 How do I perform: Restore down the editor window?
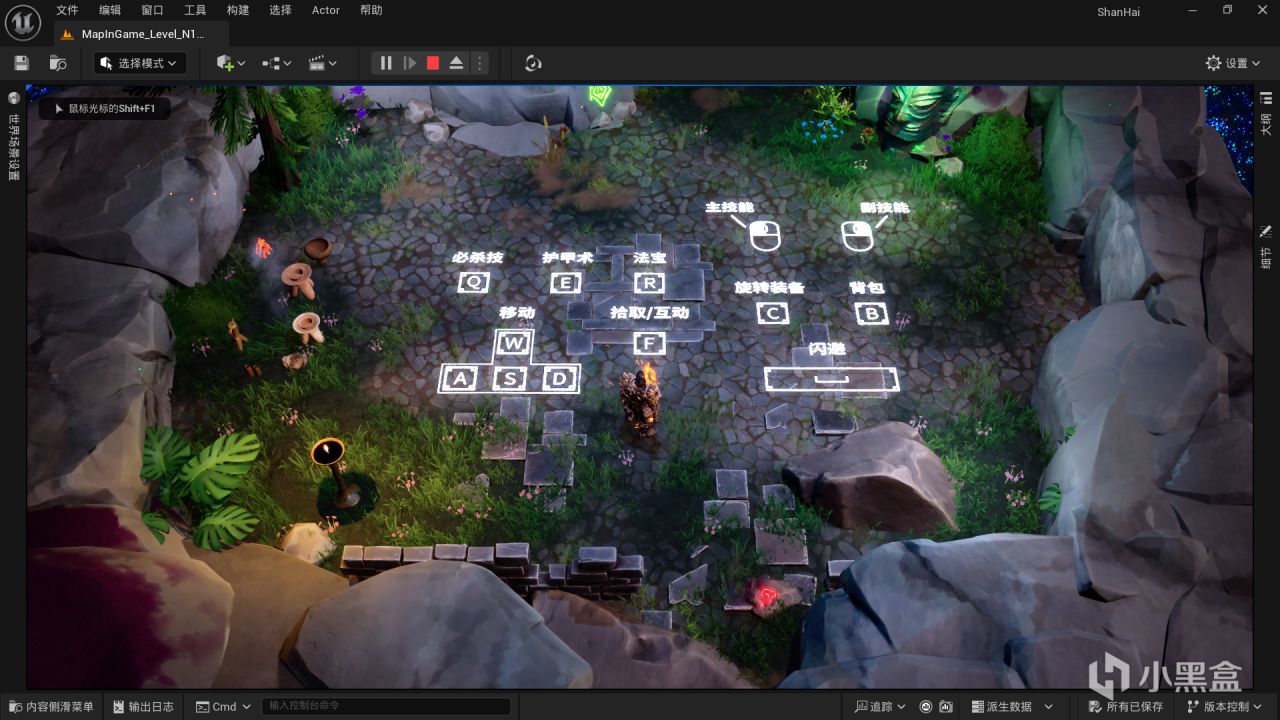pos(1228,10)
